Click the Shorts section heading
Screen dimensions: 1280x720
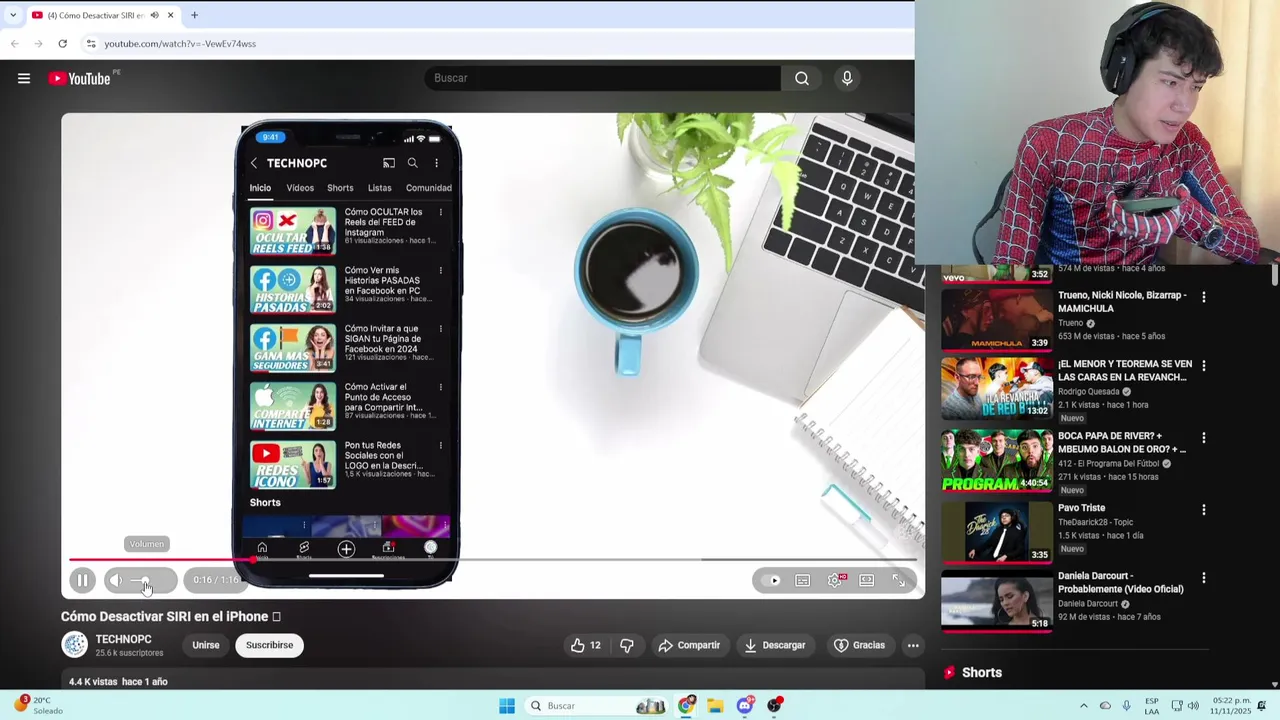coord(981,673)
